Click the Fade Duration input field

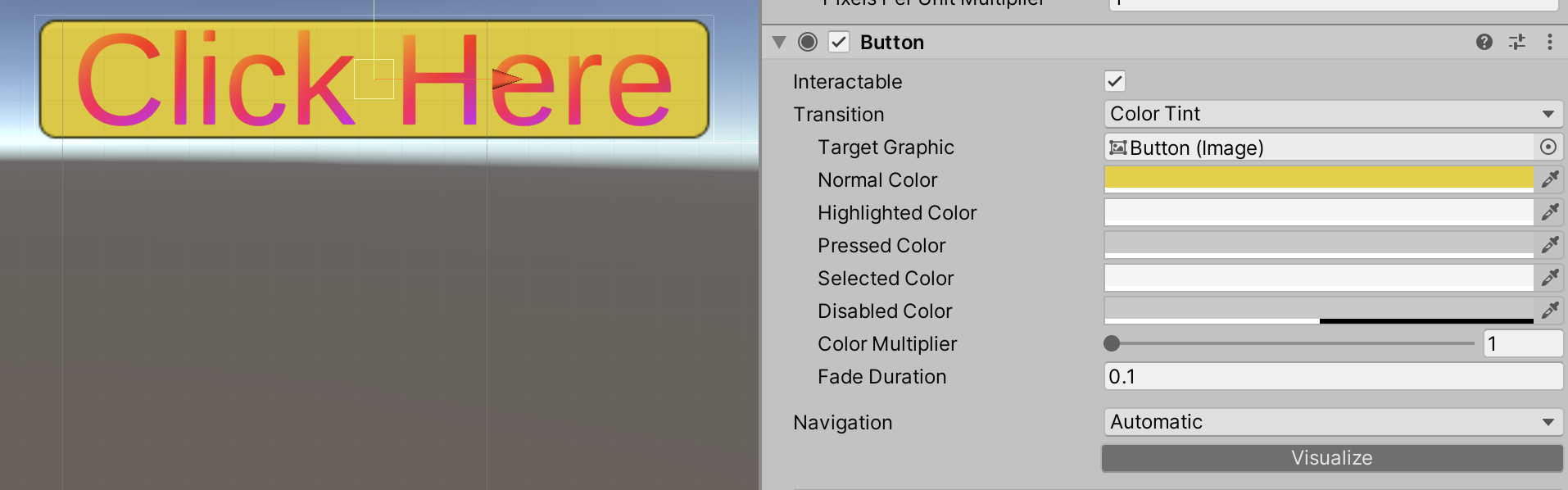[x=1333, y=376]
